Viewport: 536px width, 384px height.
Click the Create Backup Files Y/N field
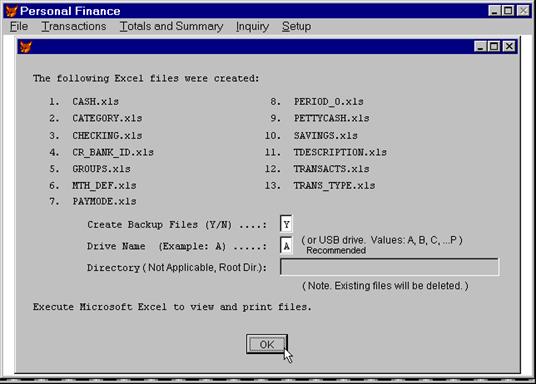tap(286, 224)
